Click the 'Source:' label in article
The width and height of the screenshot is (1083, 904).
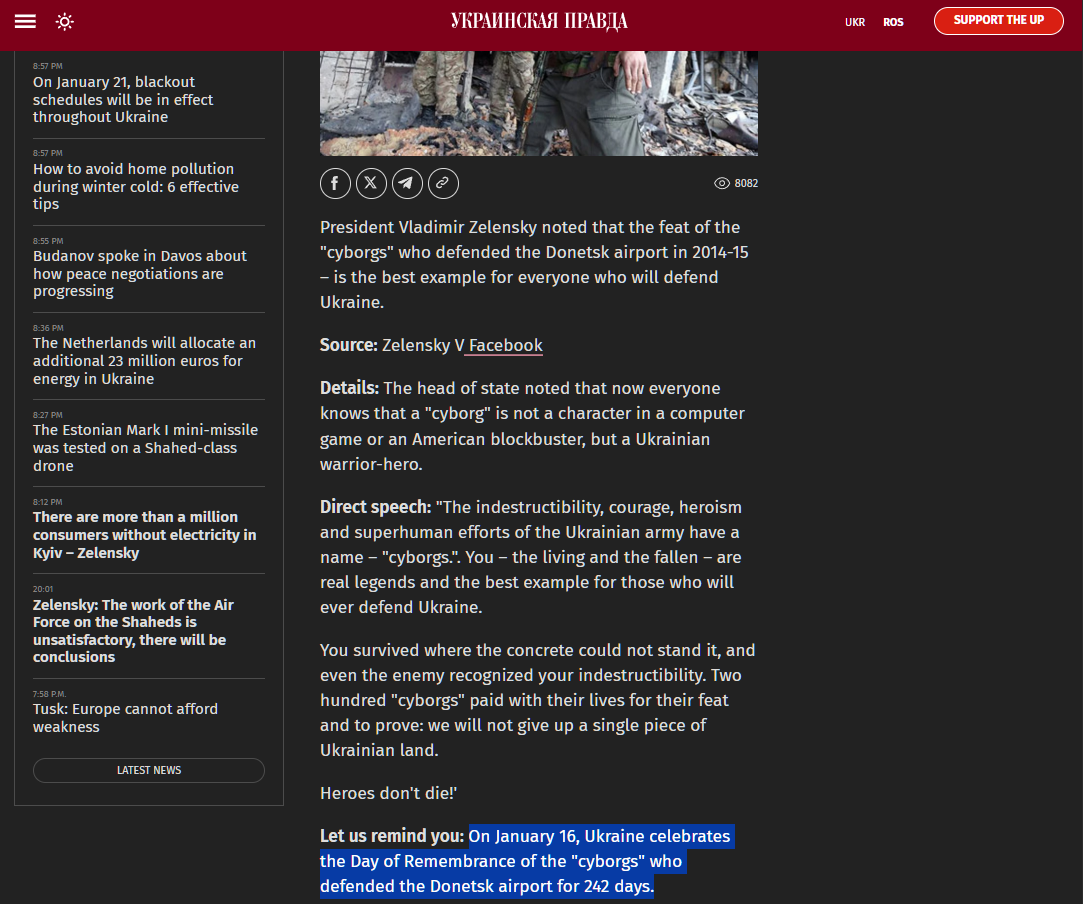click(x=348, y=345)
